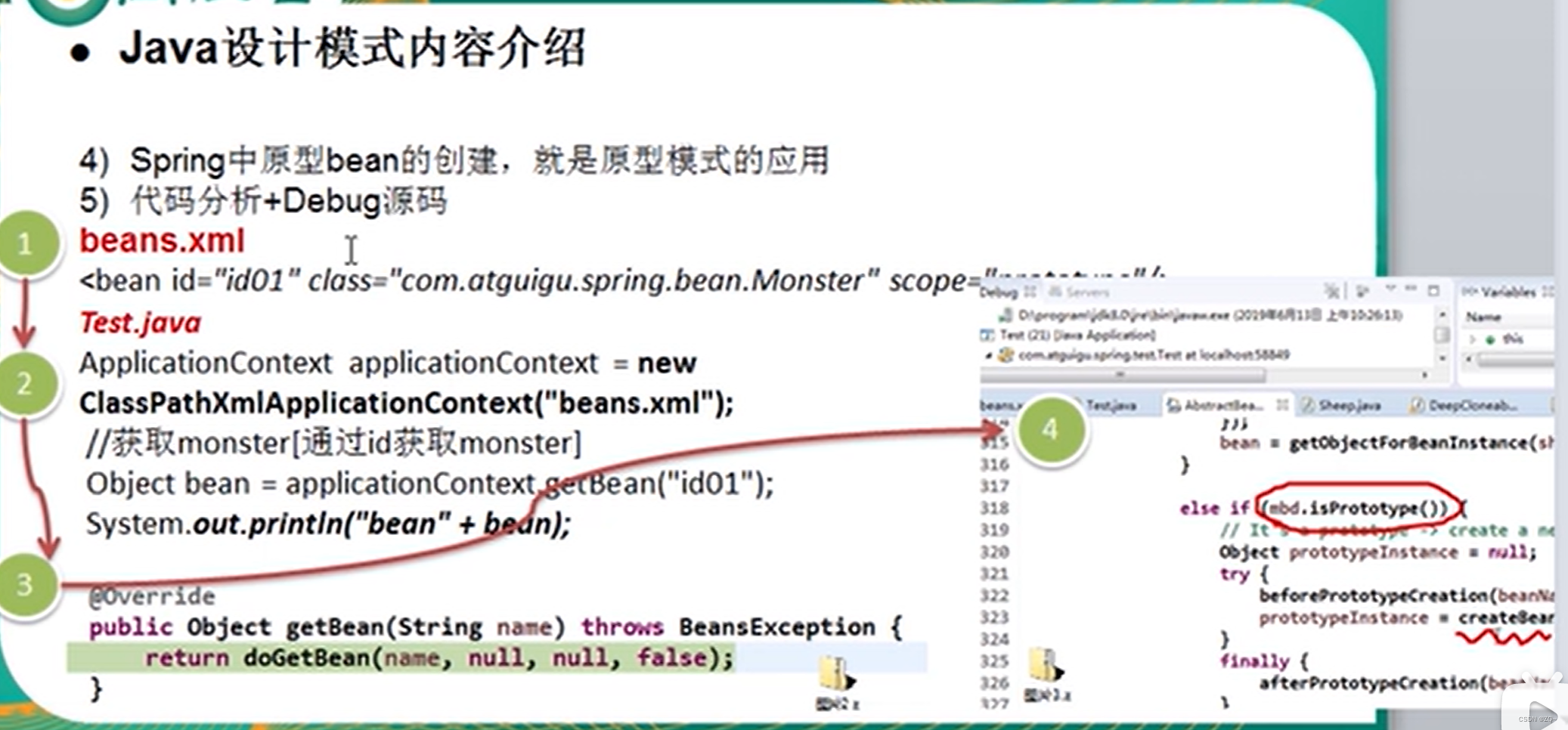This screenshot has width=1568, height=730.
Task: Click line number 323 in the editor gutter
Action: point(995,617)
